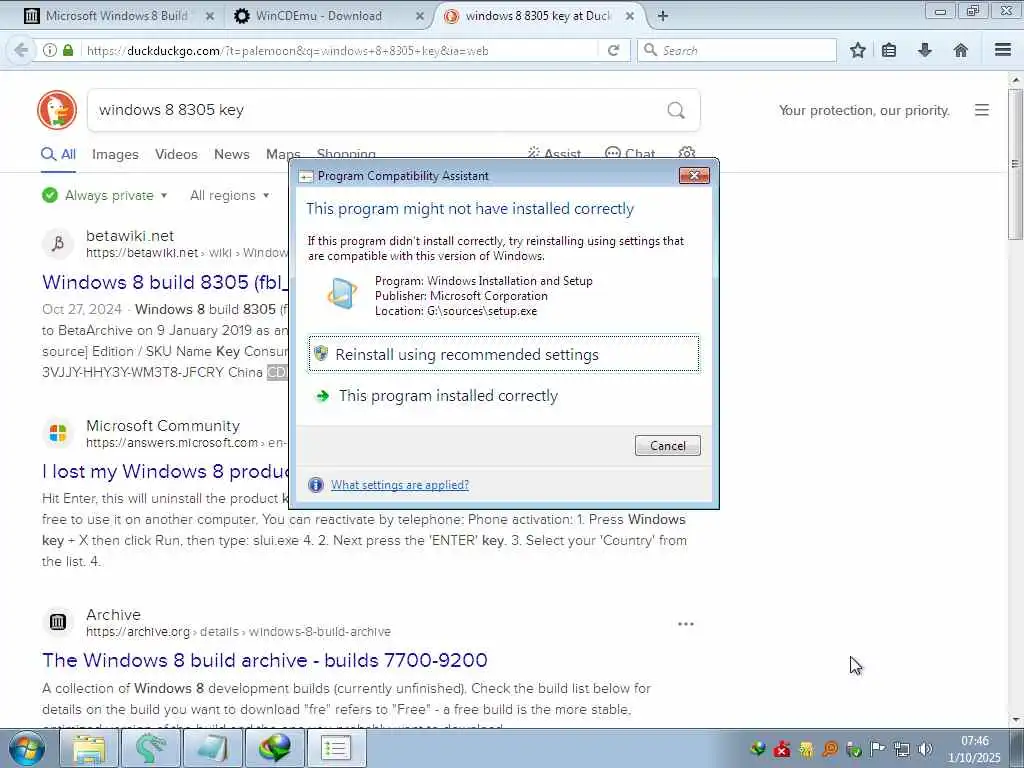The width and height of the screenshot is (1024, 768).
Task: Choose Reinstall using recommended settings
Action: tap(504, 354)
